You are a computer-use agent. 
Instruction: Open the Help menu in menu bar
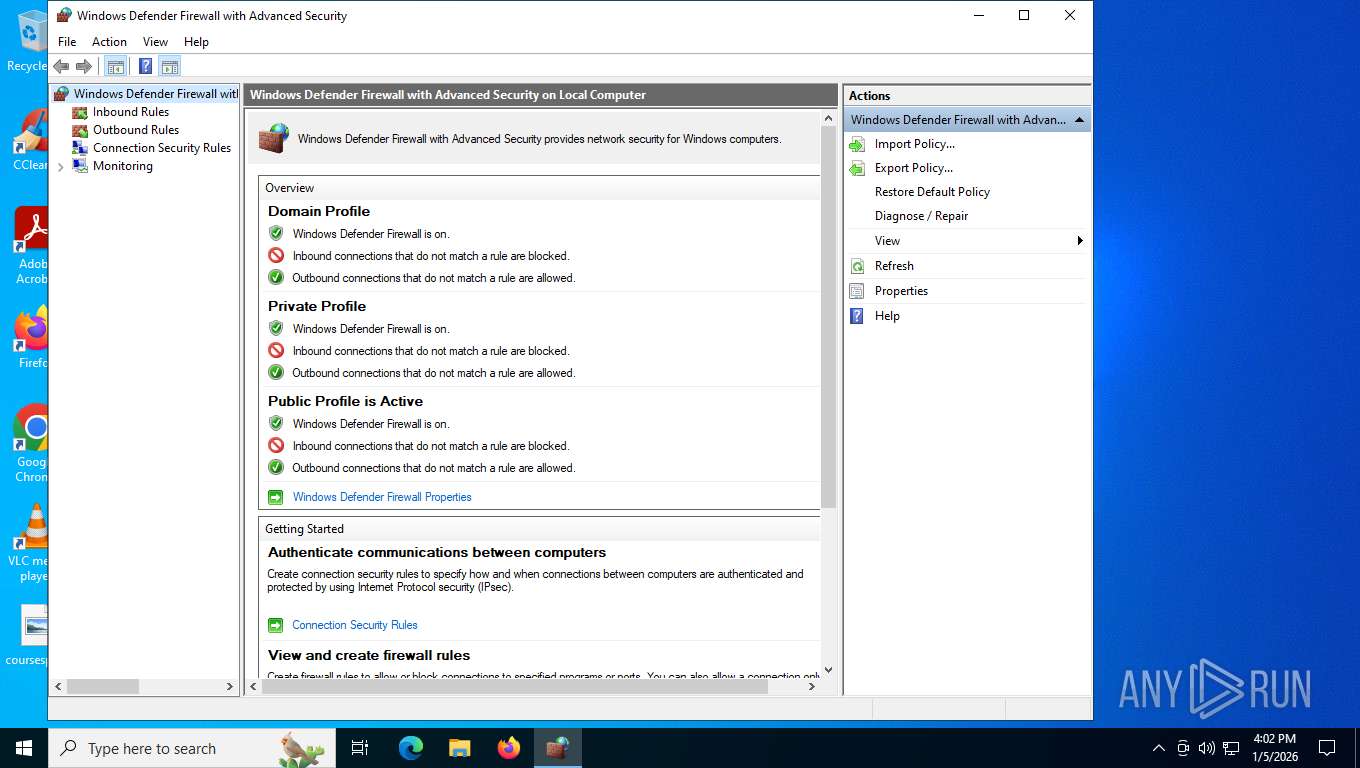point(197,42)
